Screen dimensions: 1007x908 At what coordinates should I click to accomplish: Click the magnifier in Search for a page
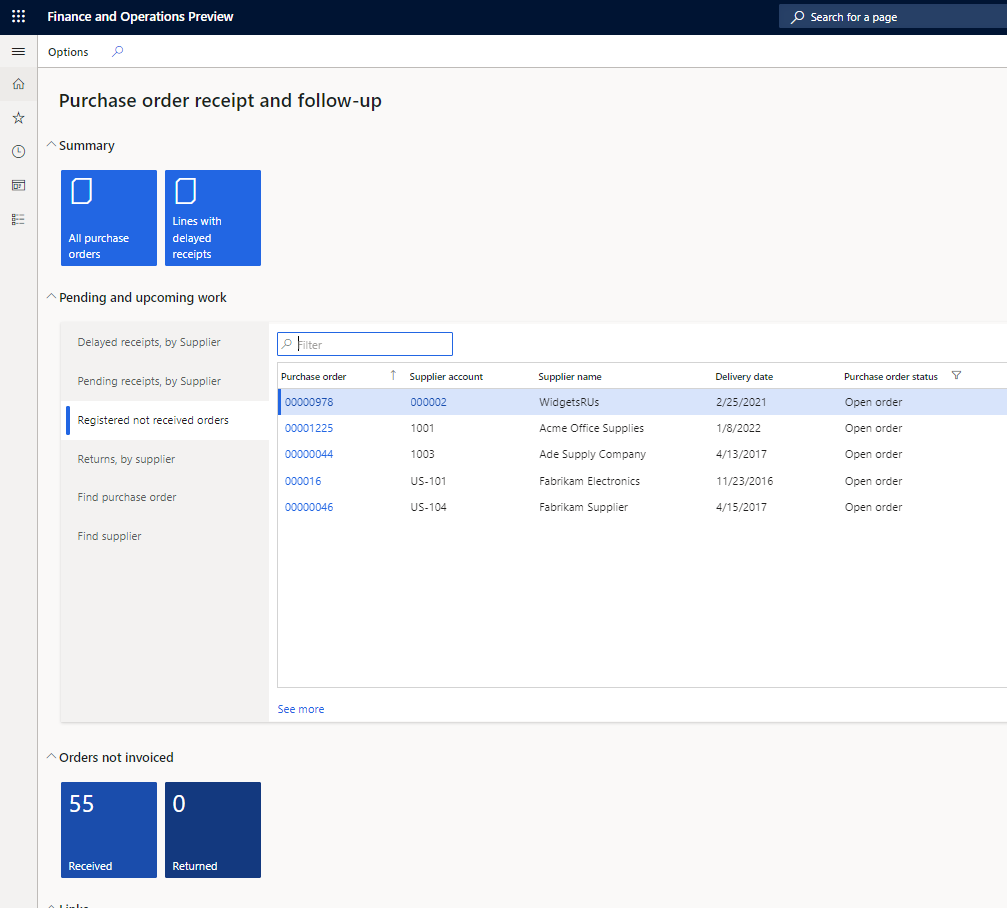click(x=797, y=17)
